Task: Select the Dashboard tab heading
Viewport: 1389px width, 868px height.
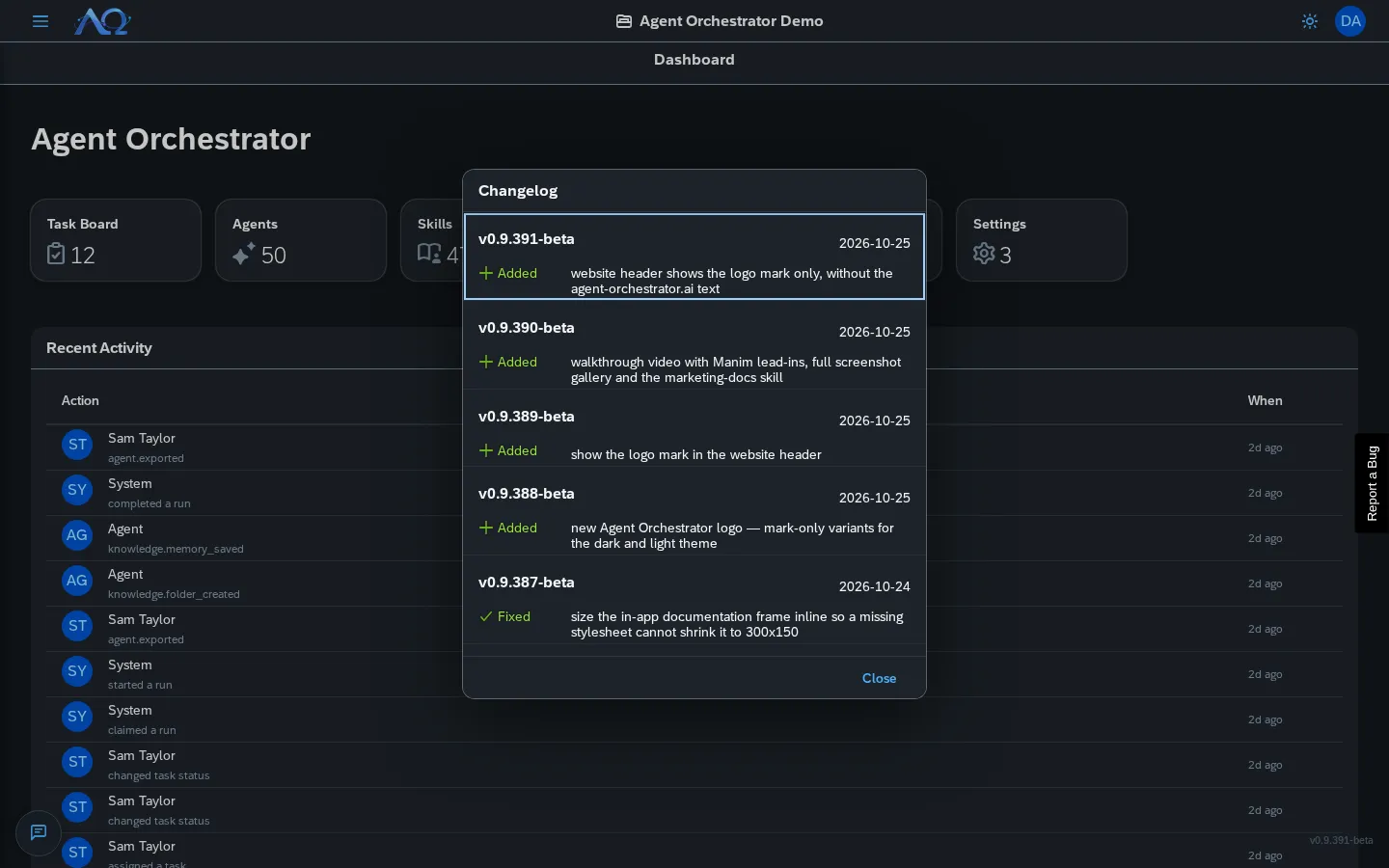Action: [694, 60]
